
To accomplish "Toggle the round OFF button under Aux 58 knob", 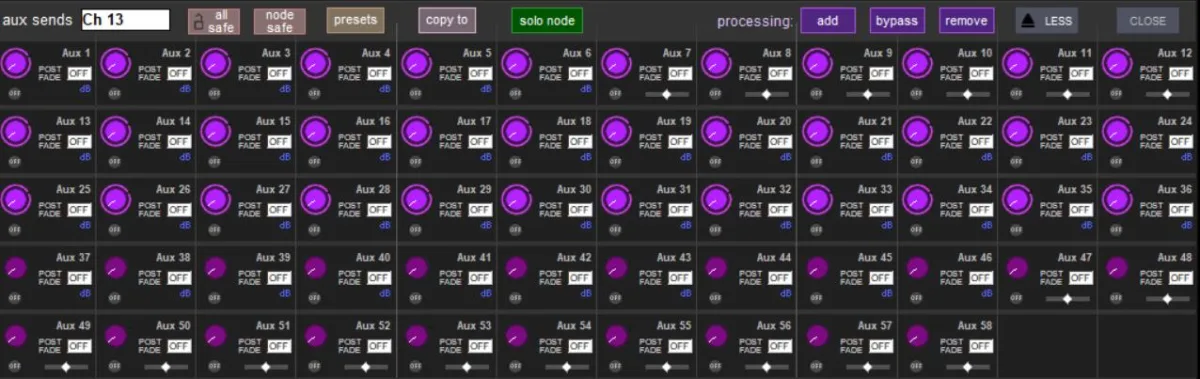I will pyautogui.click(x=915, y=367).
